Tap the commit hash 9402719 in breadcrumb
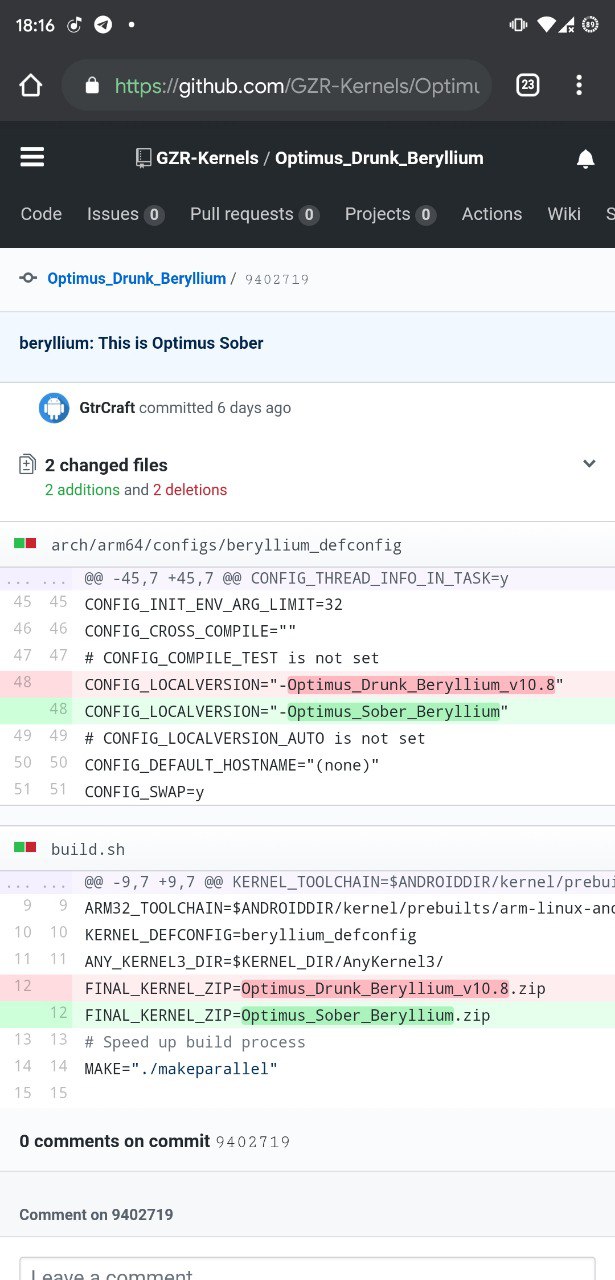 tap(276, 279)
